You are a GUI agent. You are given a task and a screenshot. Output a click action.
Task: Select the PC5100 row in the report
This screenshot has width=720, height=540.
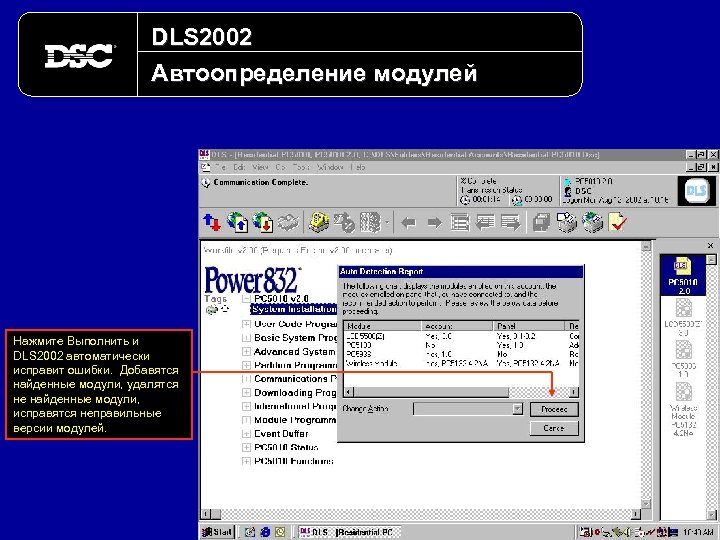(x=461, y=345)
